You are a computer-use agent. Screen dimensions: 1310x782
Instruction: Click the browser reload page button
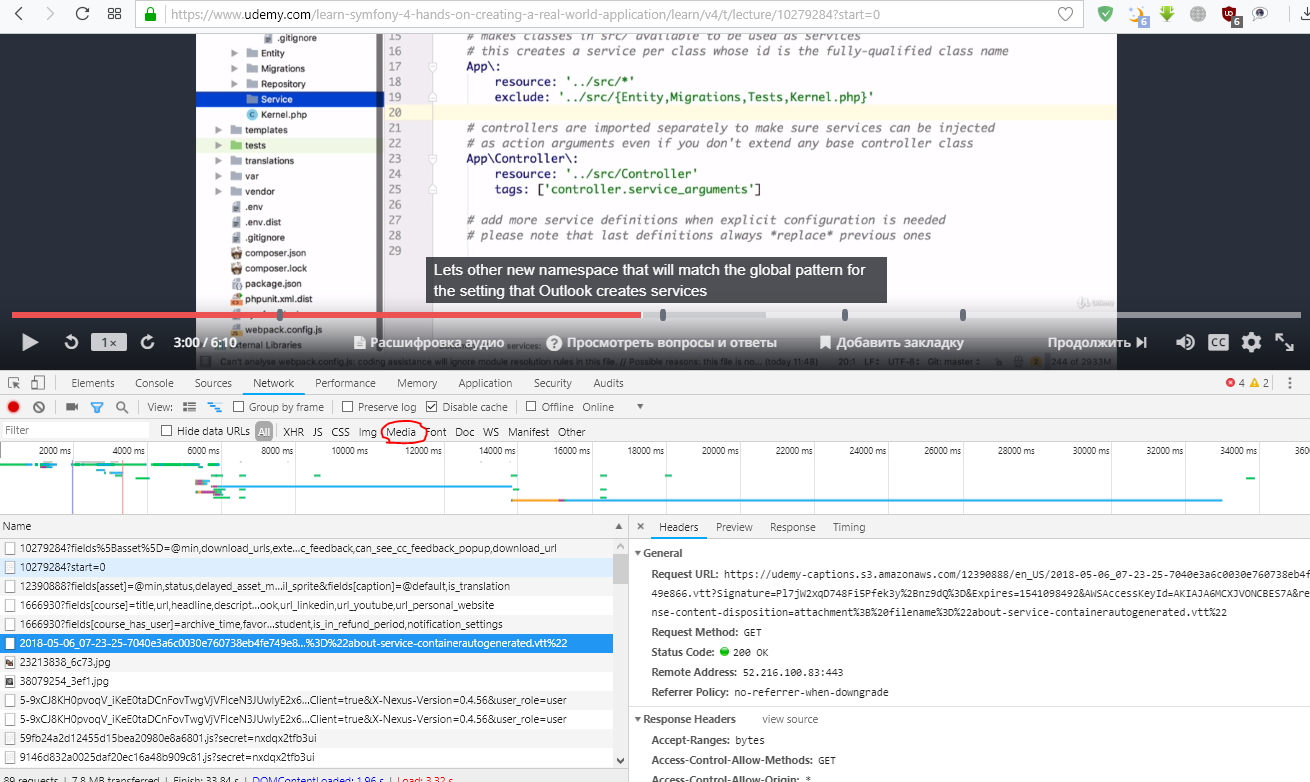coord(82,15)
